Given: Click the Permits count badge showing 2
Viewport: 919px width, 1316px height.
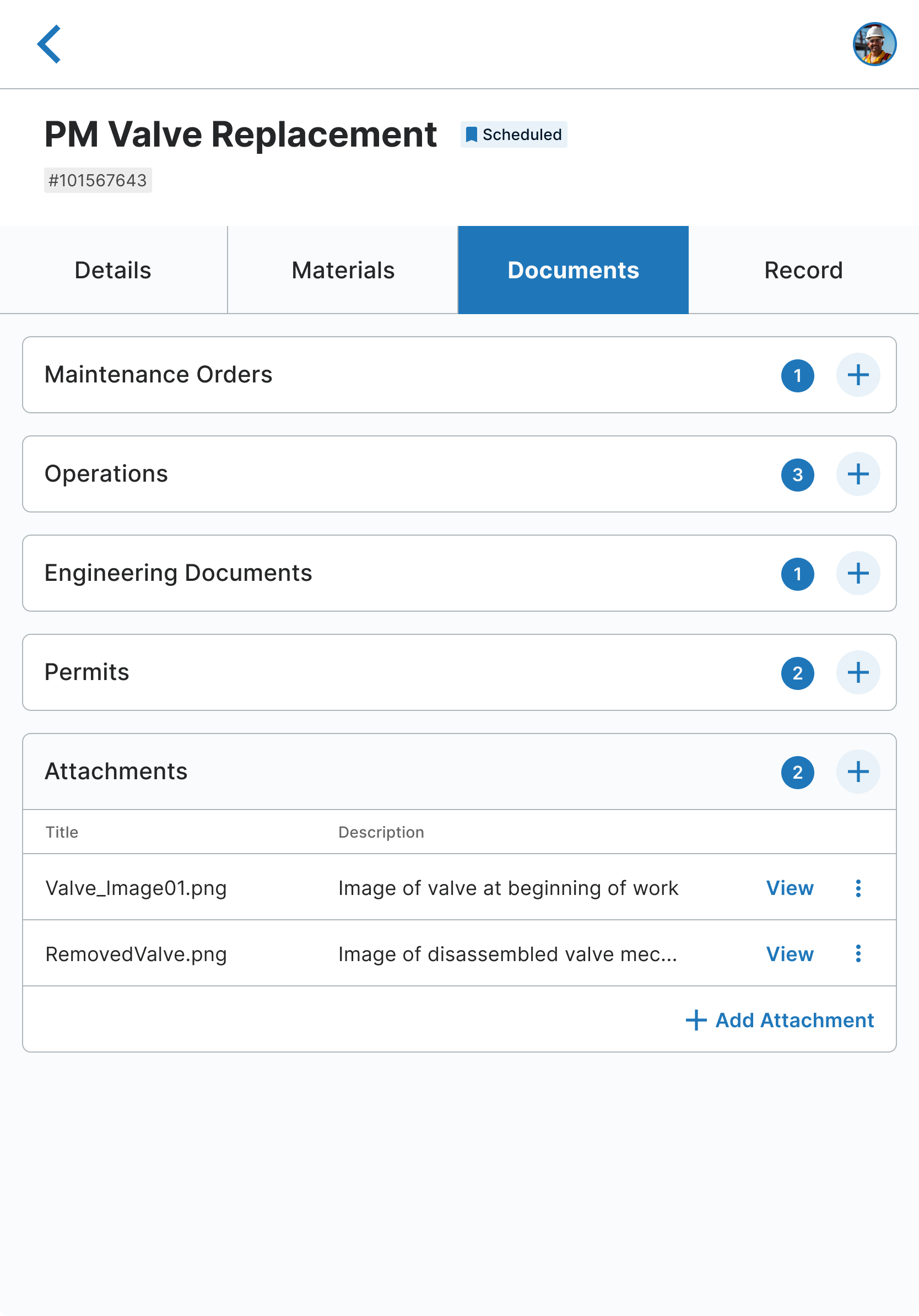Looking at the screenshot, I should click(x=798, y=673).
